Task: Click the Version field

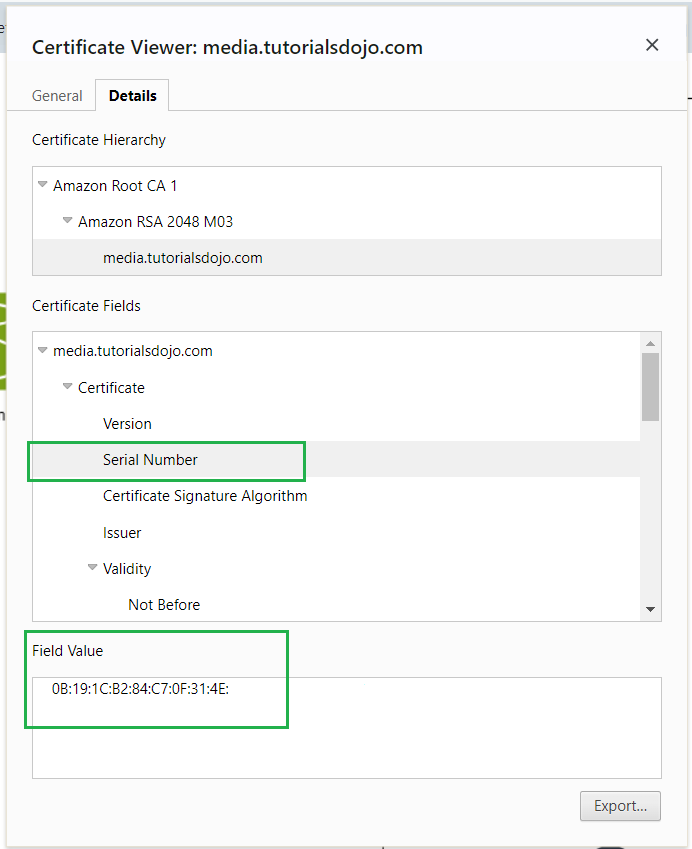Action: pyautogui.click(x=127, y=424)
